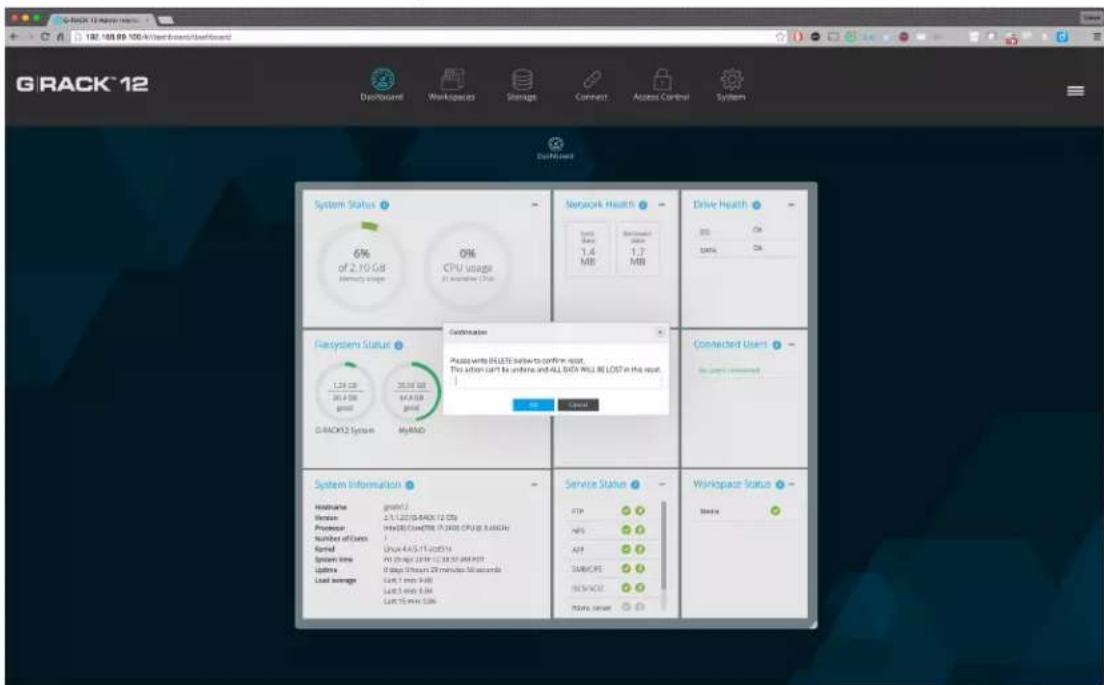This screenshot has width=1104, height=685.
Task: Select the G-RACK 12 browser tab
Action: [100, 20]
